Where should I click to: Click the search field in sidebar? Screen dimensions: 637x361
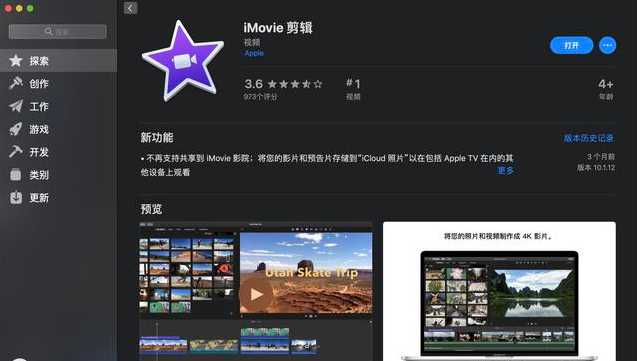pos(58,32)
